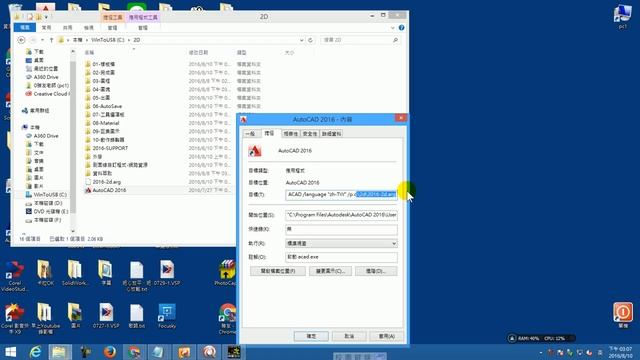Expand the Explorer ribbon chevron
The height and width of the screenshot is (360, 640).
tap(393, 28)
